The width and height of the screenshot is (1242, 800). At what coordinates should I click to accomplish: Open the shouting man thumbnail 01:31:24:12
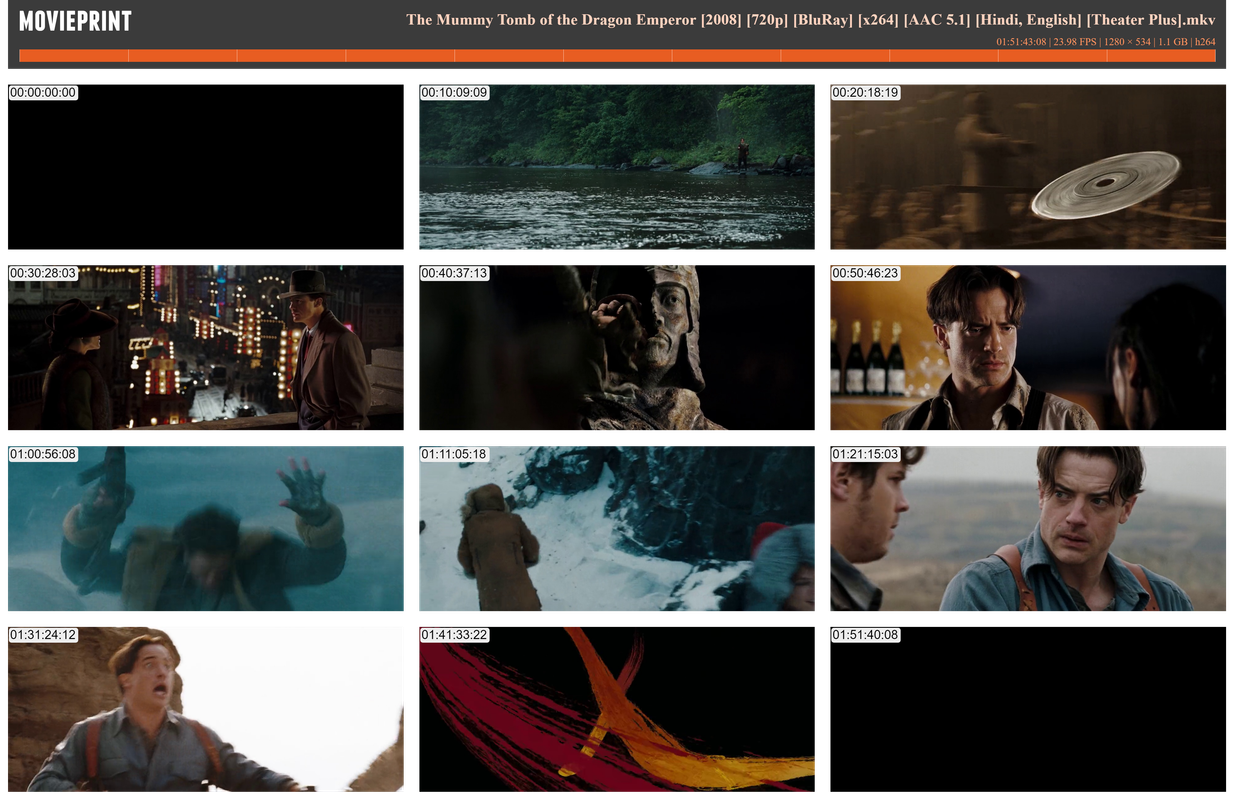point(206,710)
